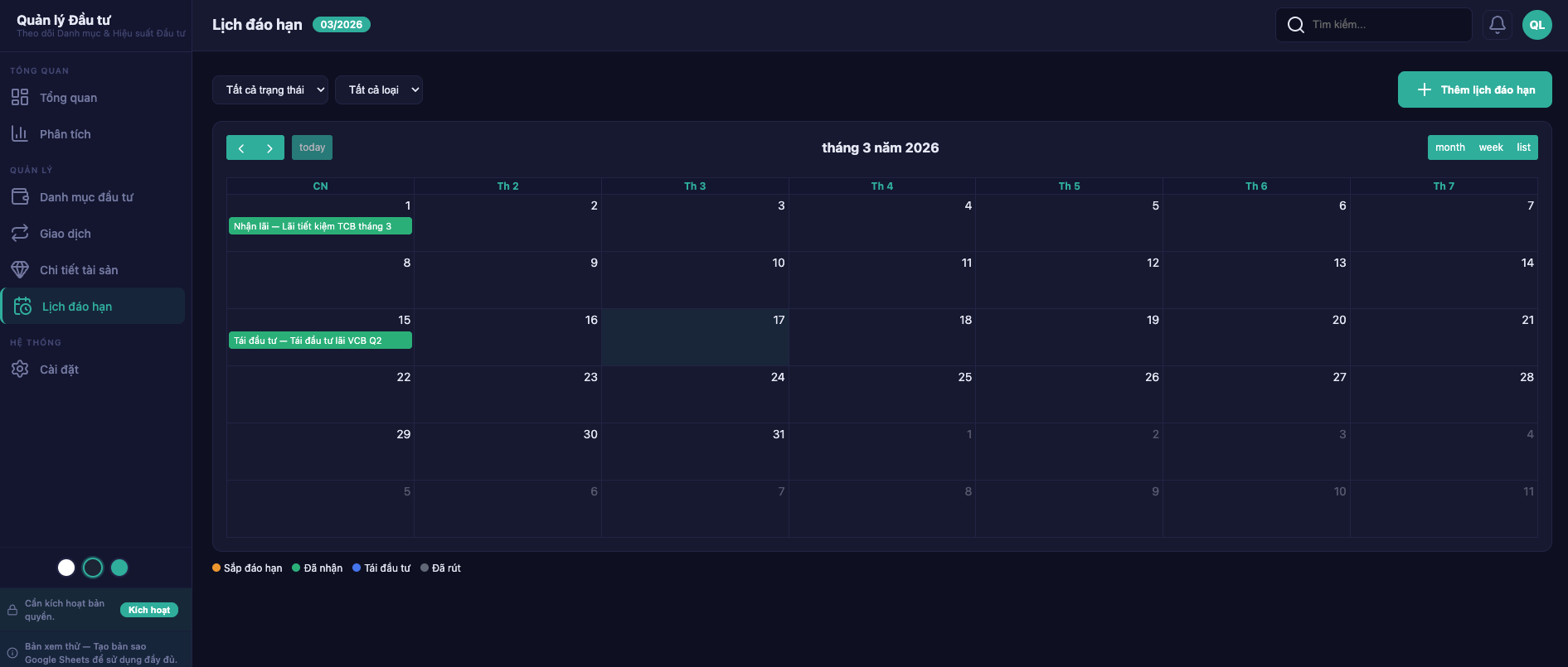
Task: Click the Chi tiết tài sản diamond icon
Action: (x=20, y=270)
